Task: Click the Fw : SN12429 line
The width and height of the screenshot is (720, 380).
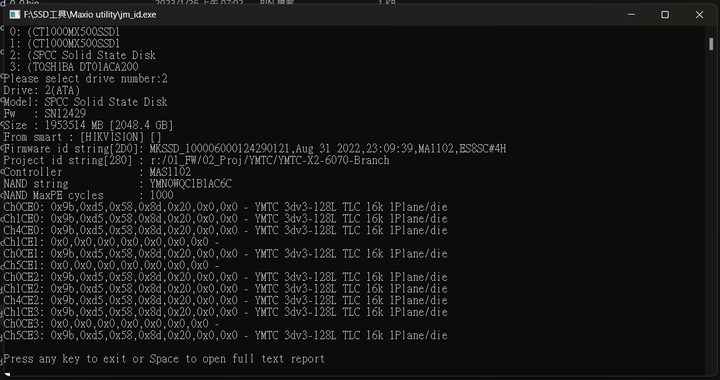Action: (45, 114)
